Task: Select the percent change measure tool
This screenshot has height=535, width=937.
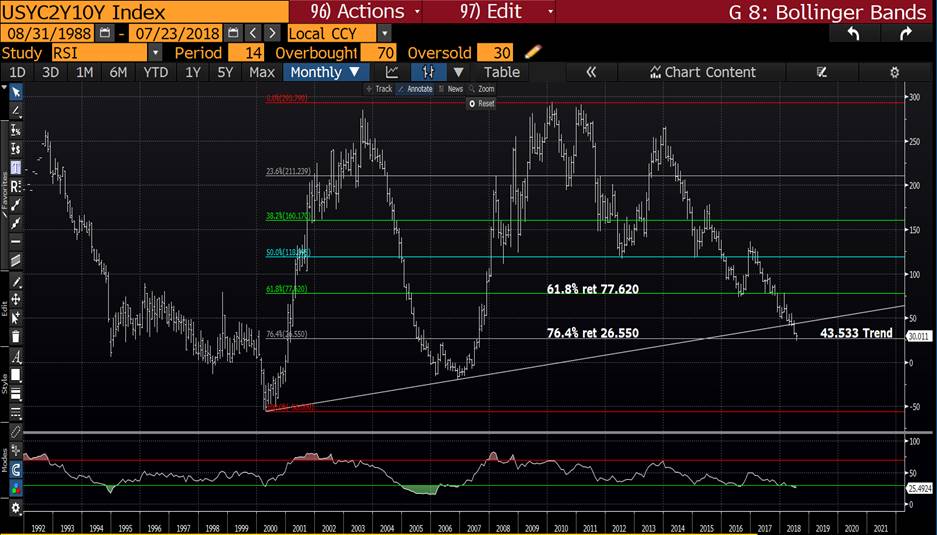Action: click(16, 130)
